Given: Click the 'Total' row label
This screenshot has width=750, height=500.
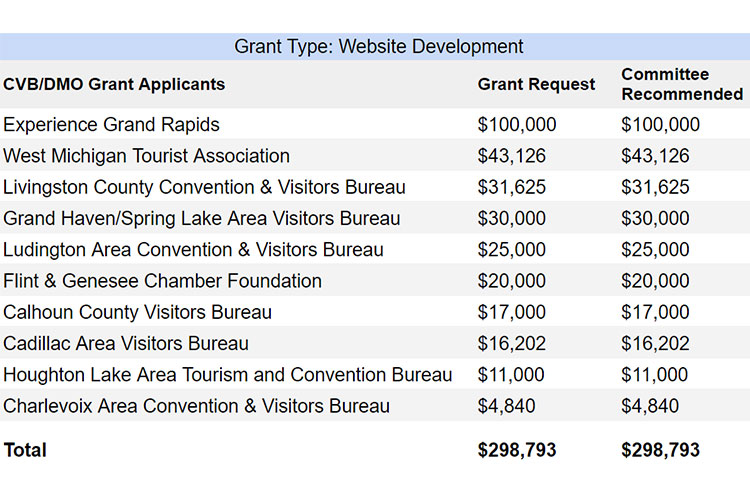Looking at the screenshot, I should point(25,450).
